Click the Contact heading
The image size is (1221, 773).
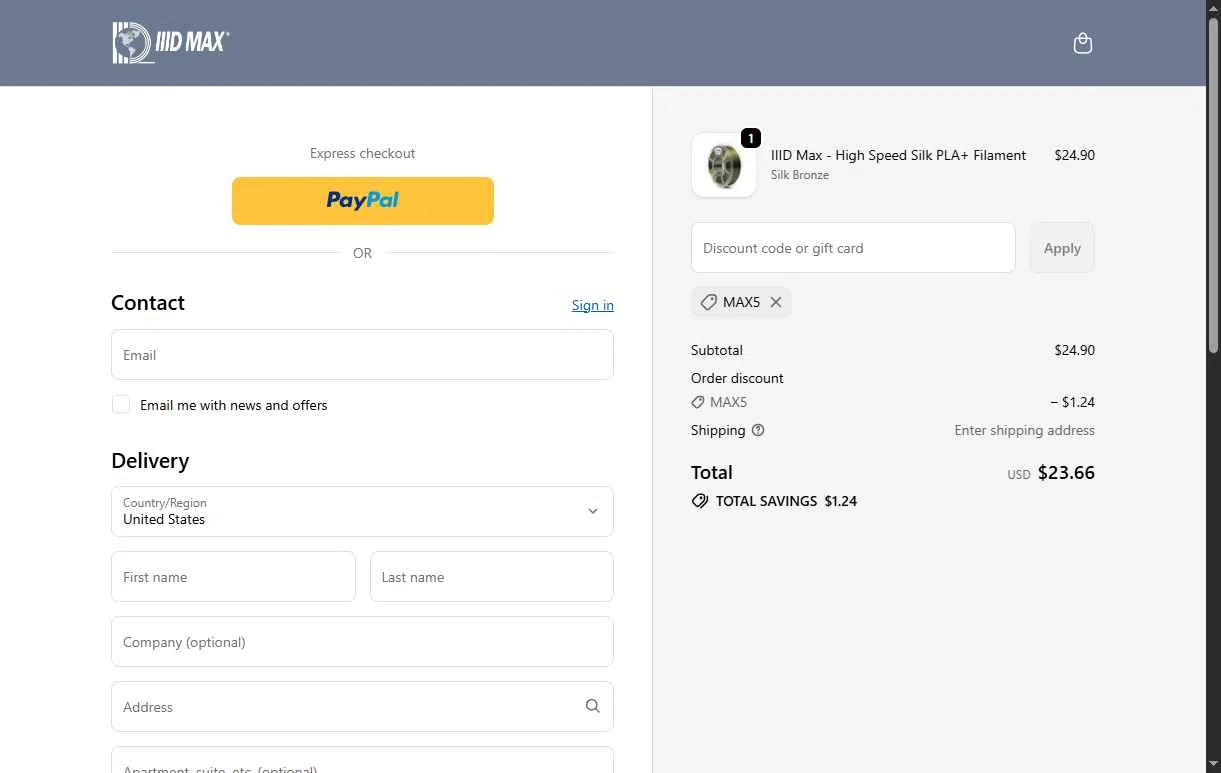point(148,303)
